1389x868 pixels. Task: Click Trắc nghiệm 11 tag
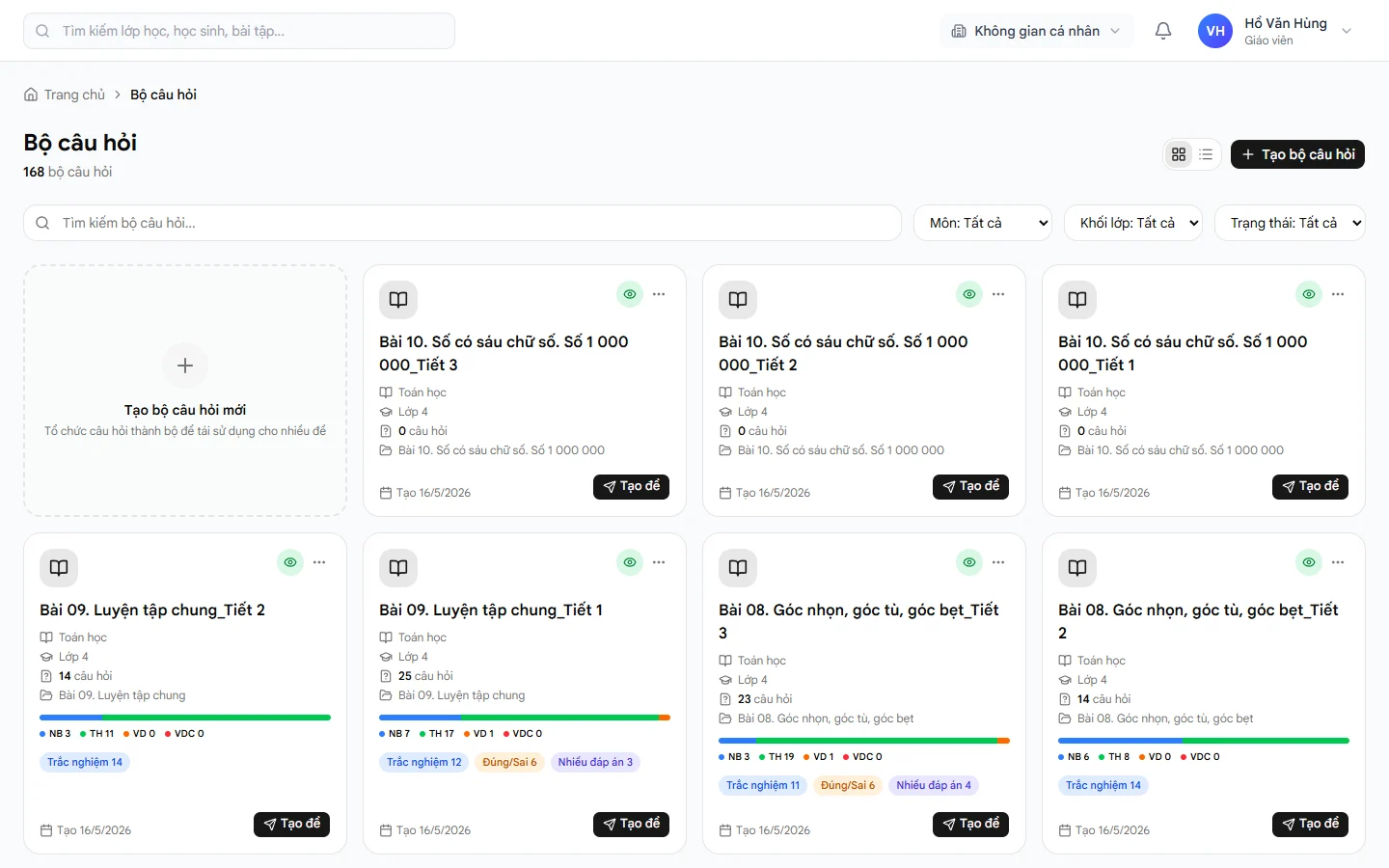click(763, 785)
